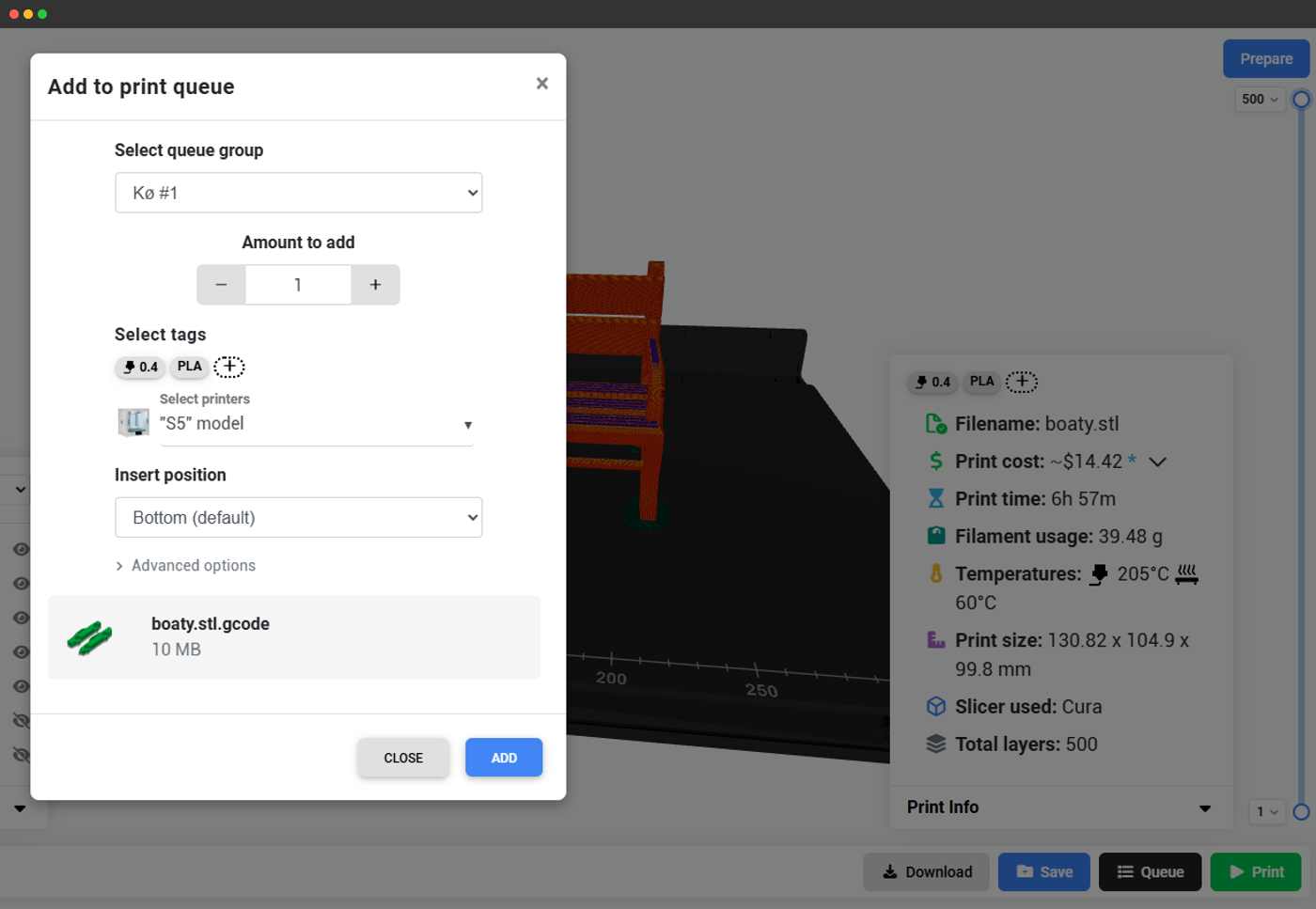1316x909 pixels.
Task: Click the green Print button
Action: click(x=1256, y=872)
